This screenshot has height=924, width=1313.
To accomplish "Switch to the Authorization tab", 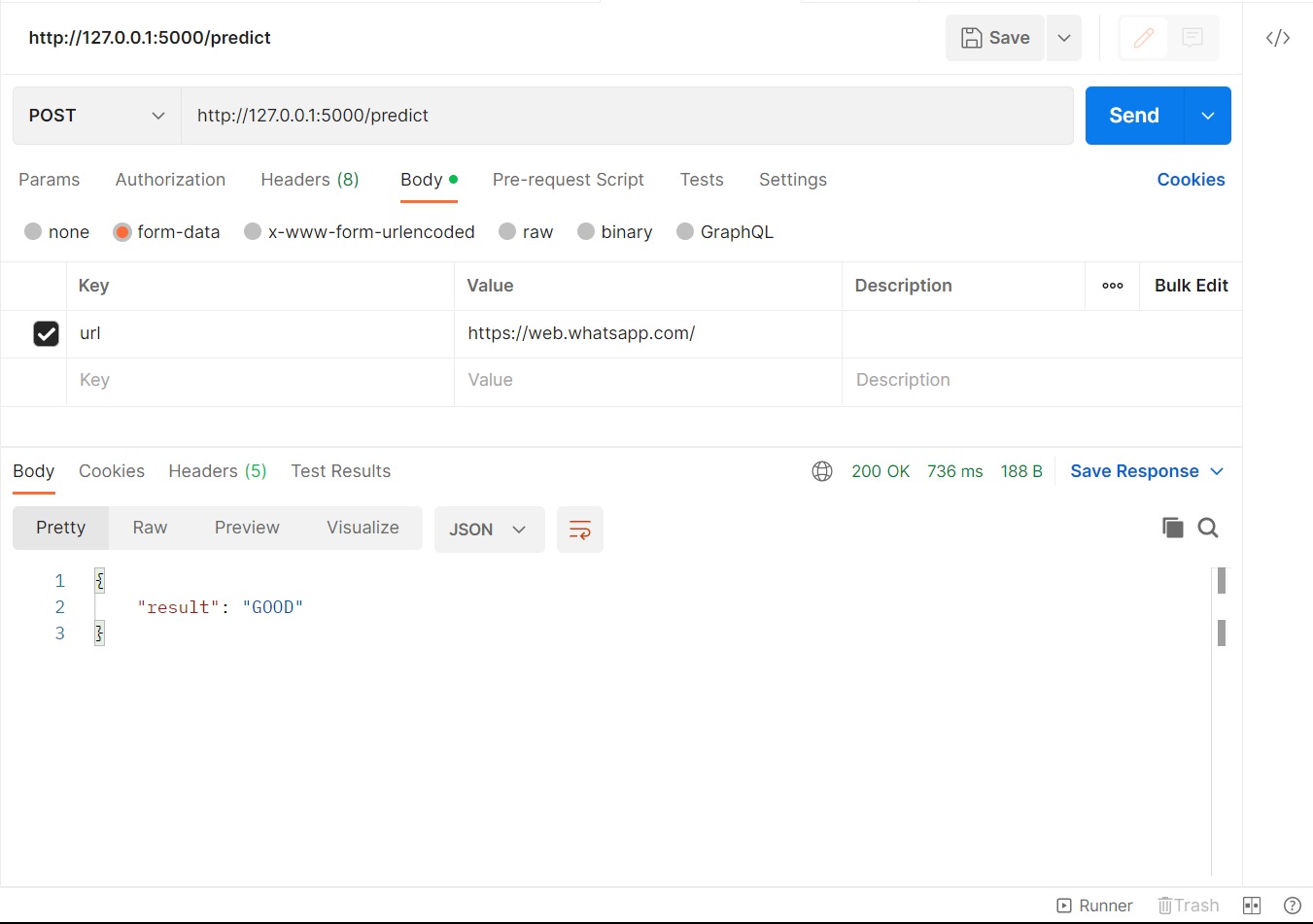I will (170, 180).
